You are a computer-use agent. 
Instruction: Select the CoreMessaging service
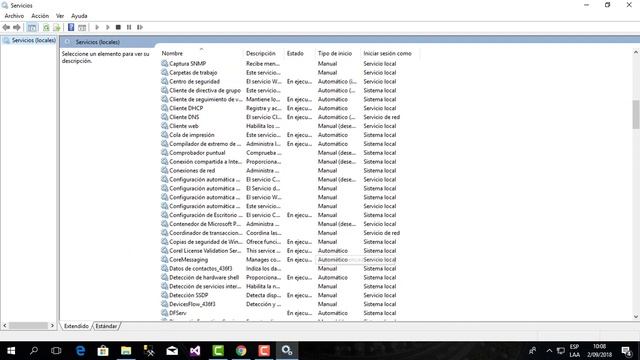click(x=189, y=260)
